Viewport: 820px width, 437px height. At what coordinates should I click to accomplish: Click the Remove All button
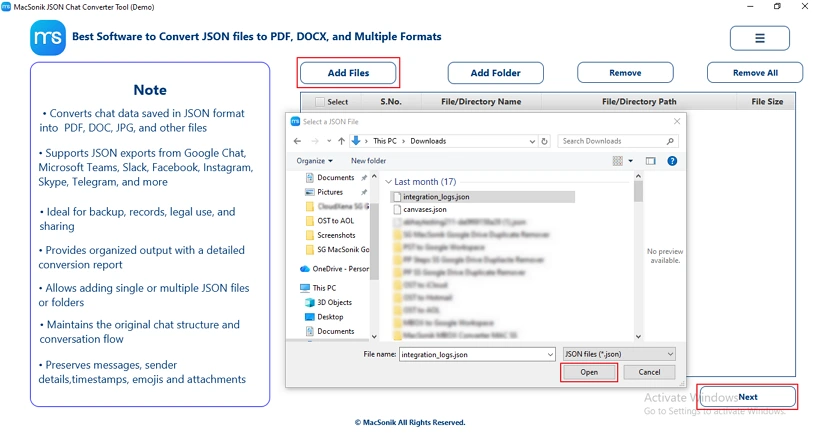(755, 73)
